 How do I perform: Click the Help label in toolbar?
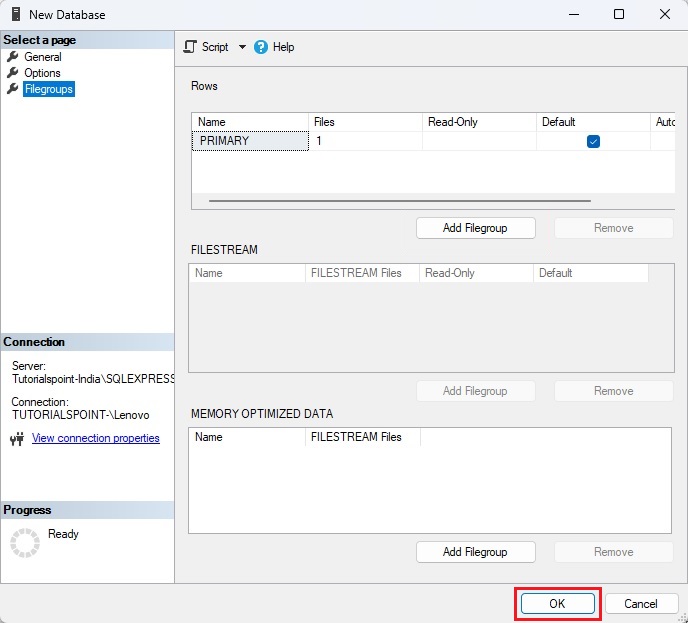[x=283, y=47]
